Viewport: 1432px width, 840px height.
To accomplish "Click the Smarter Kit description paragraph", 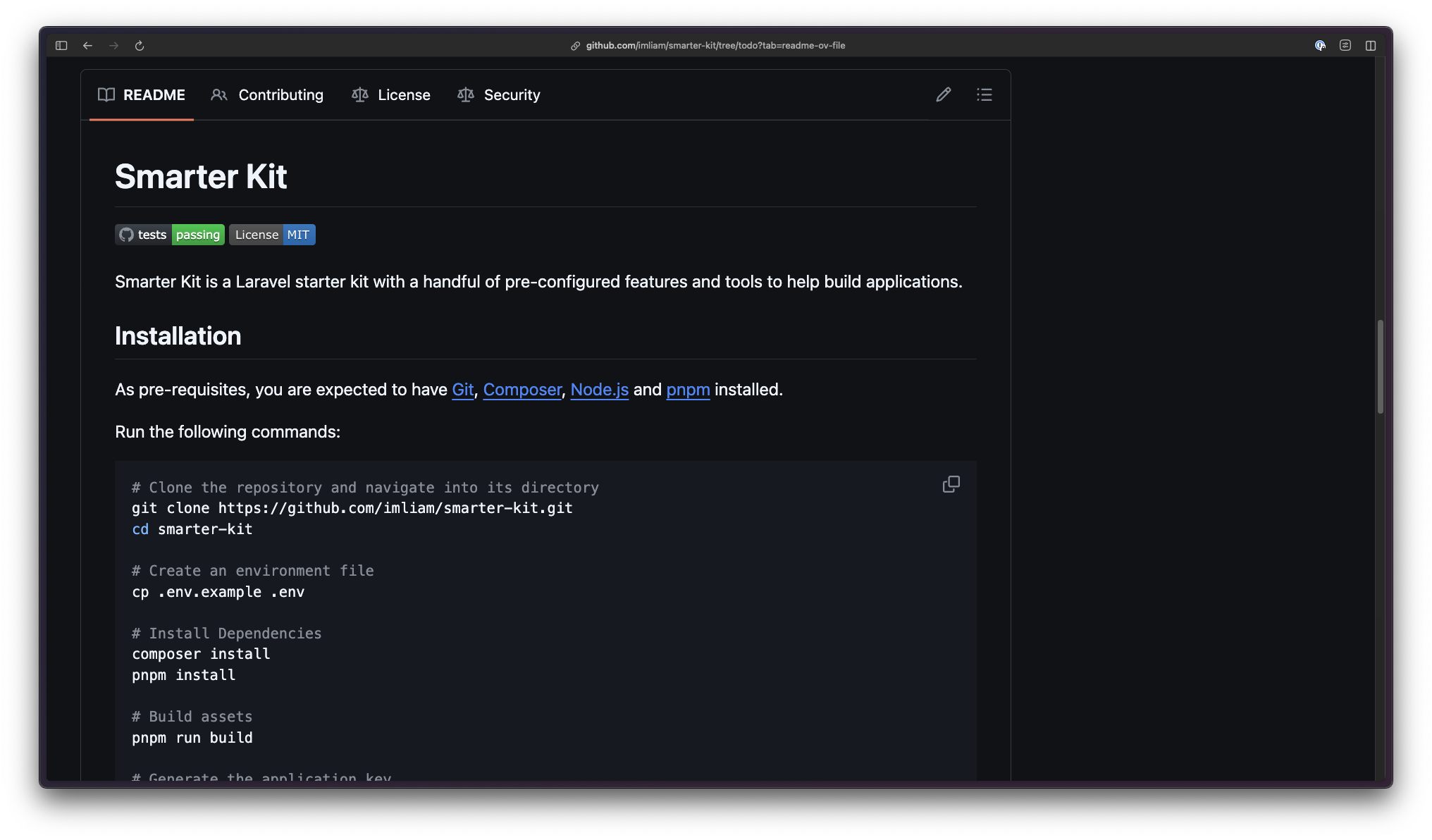I will [x=538, y=282].
